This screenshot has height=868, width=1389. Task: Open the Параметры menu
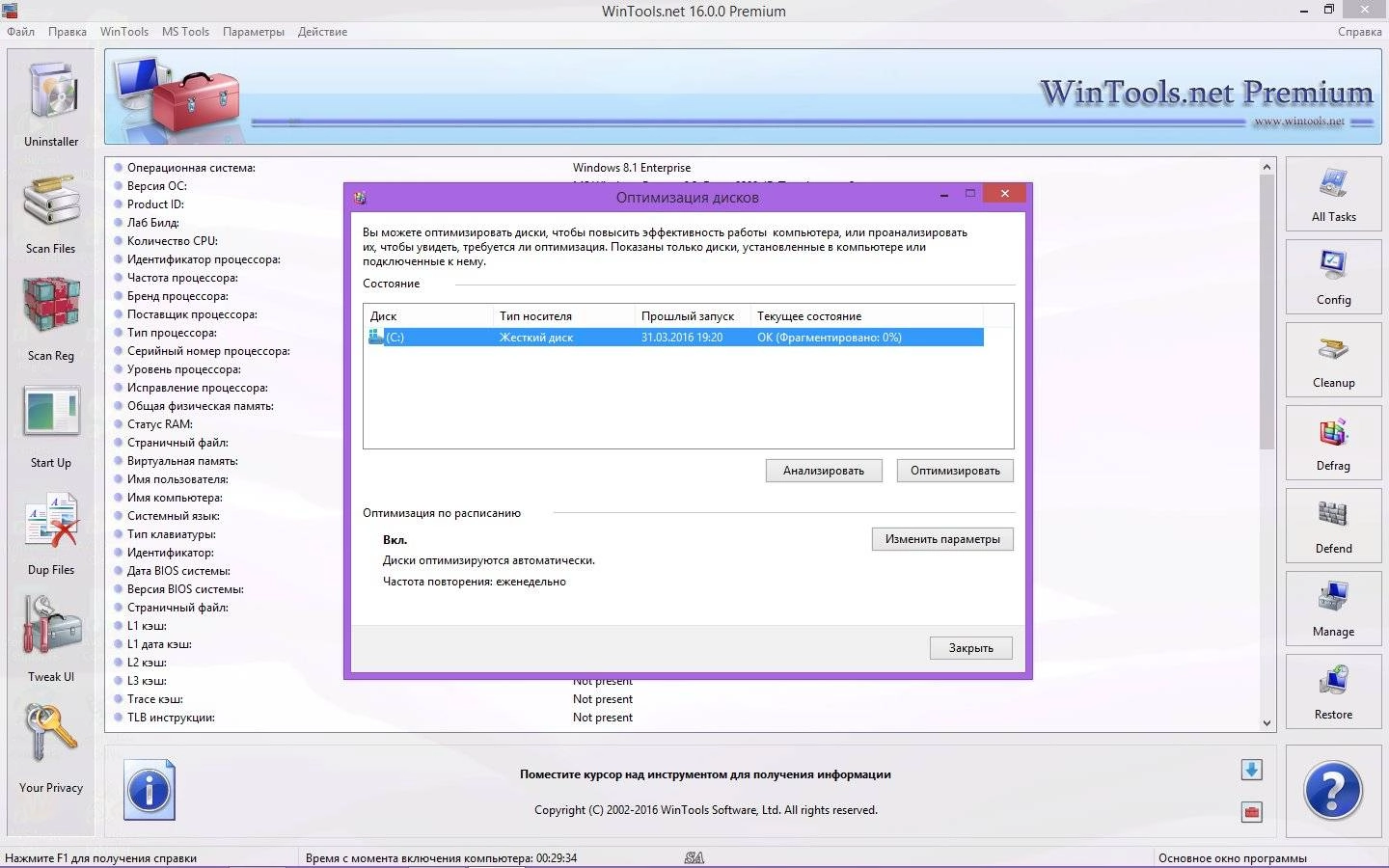254,32
